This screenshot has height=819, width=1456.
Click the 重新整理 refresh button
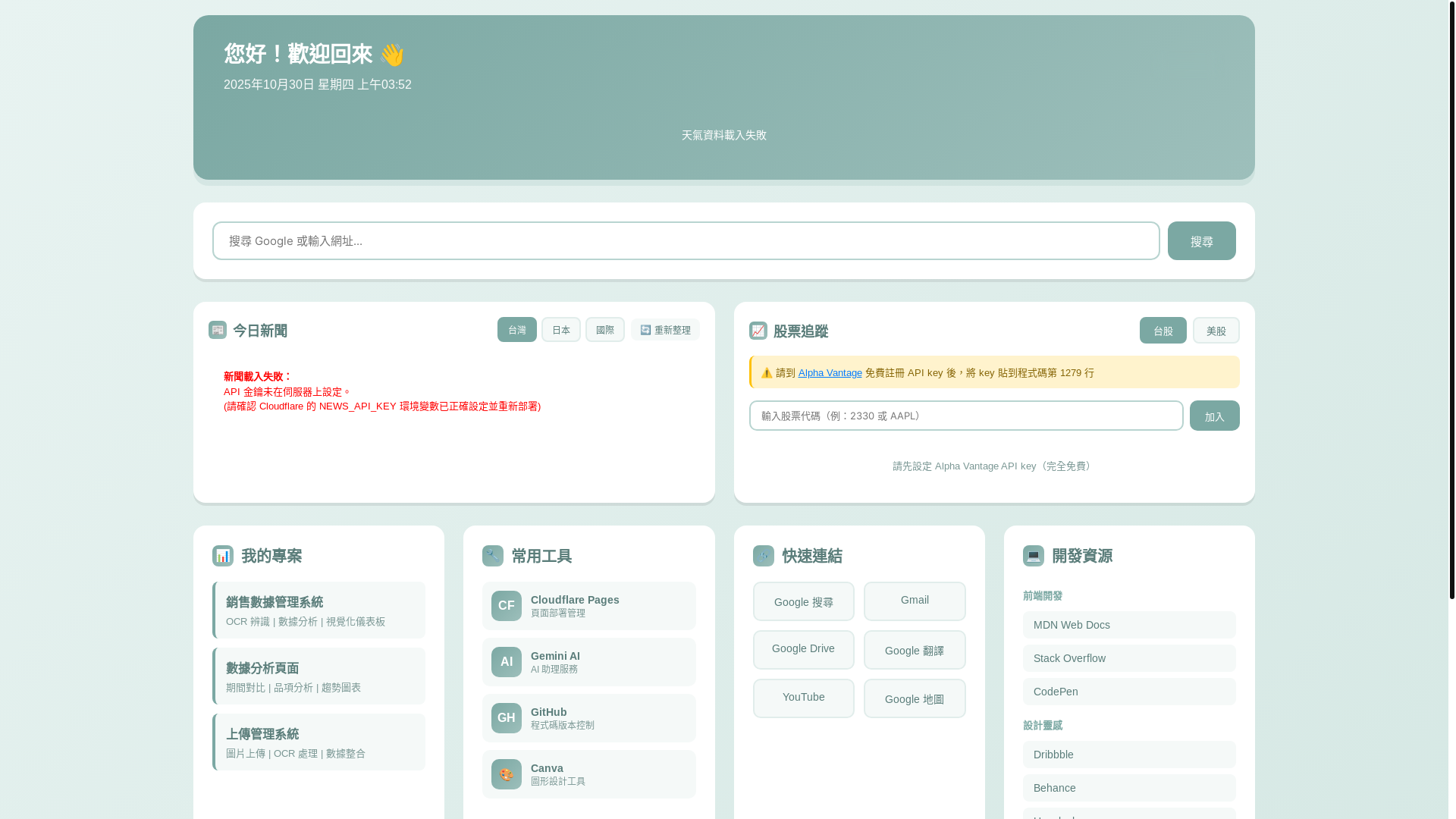pyautogui.click(x=665, y=330)
